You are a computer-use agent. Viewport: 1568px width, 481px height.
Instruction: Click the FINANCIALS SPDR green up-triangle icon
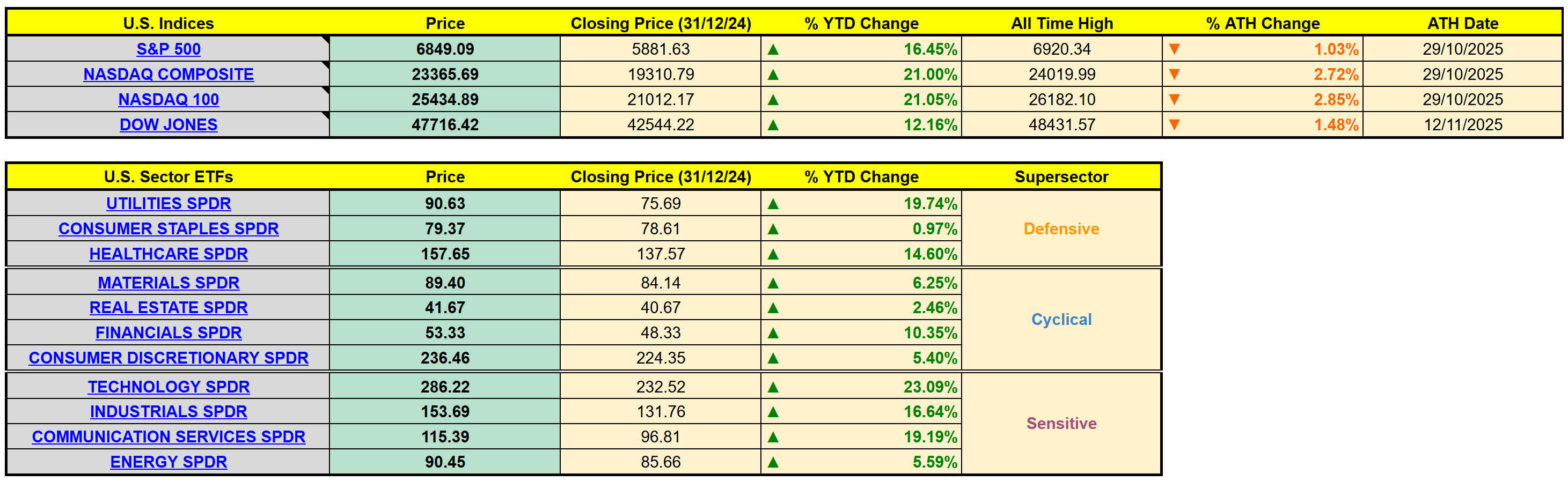(x=773, y=332)
